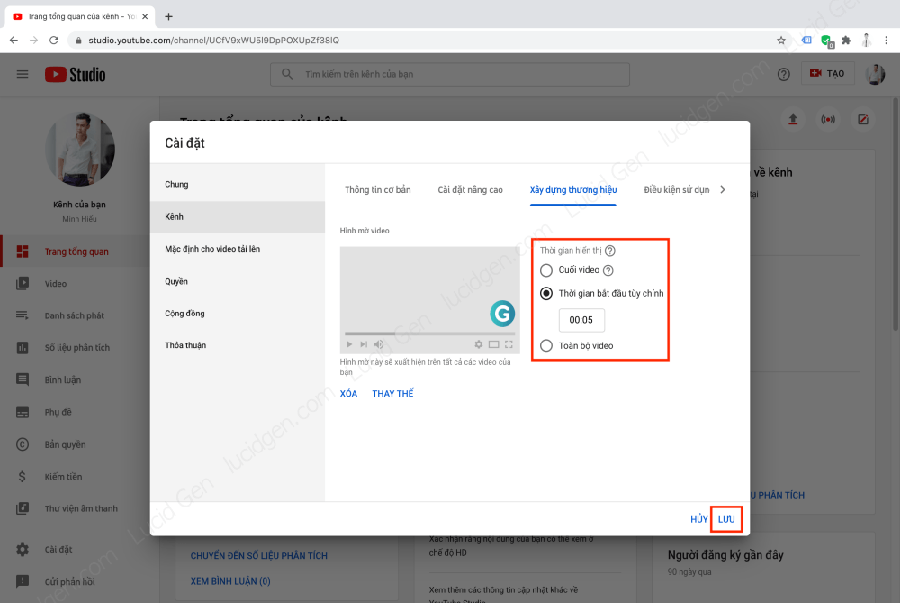Screen dimensions: 900x603
Task: Click the THAY THẾ replace link
Action: pos(392,394)
